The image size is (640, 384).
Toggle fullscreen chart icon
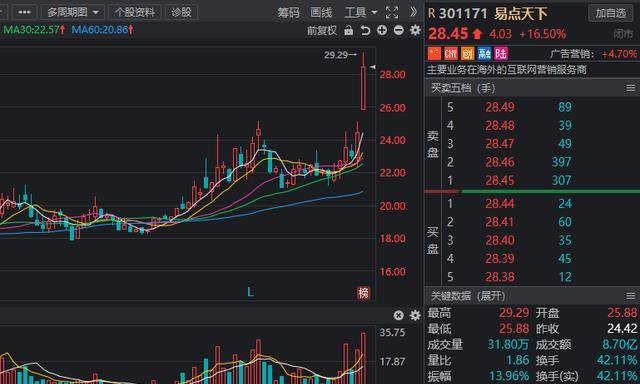coord(392,13)
